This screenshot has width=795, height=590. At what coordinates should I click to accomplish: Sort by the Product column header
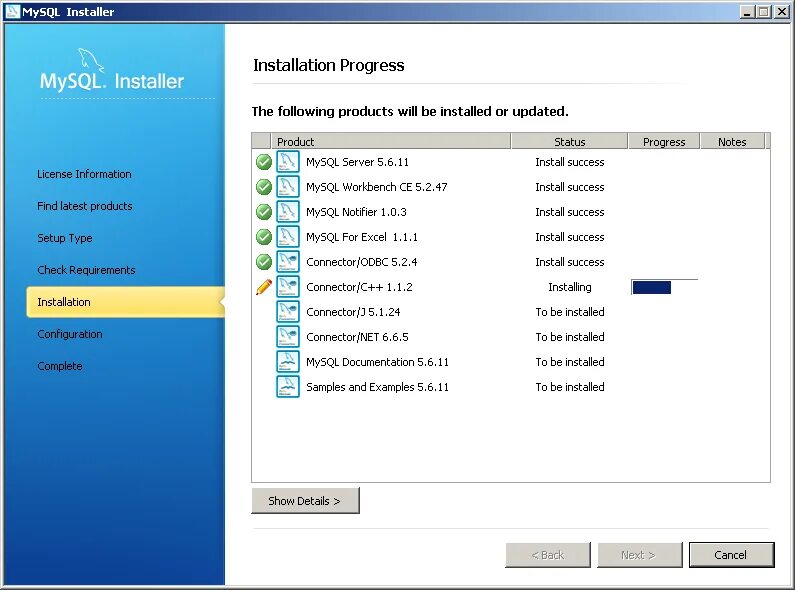point(391,141)
